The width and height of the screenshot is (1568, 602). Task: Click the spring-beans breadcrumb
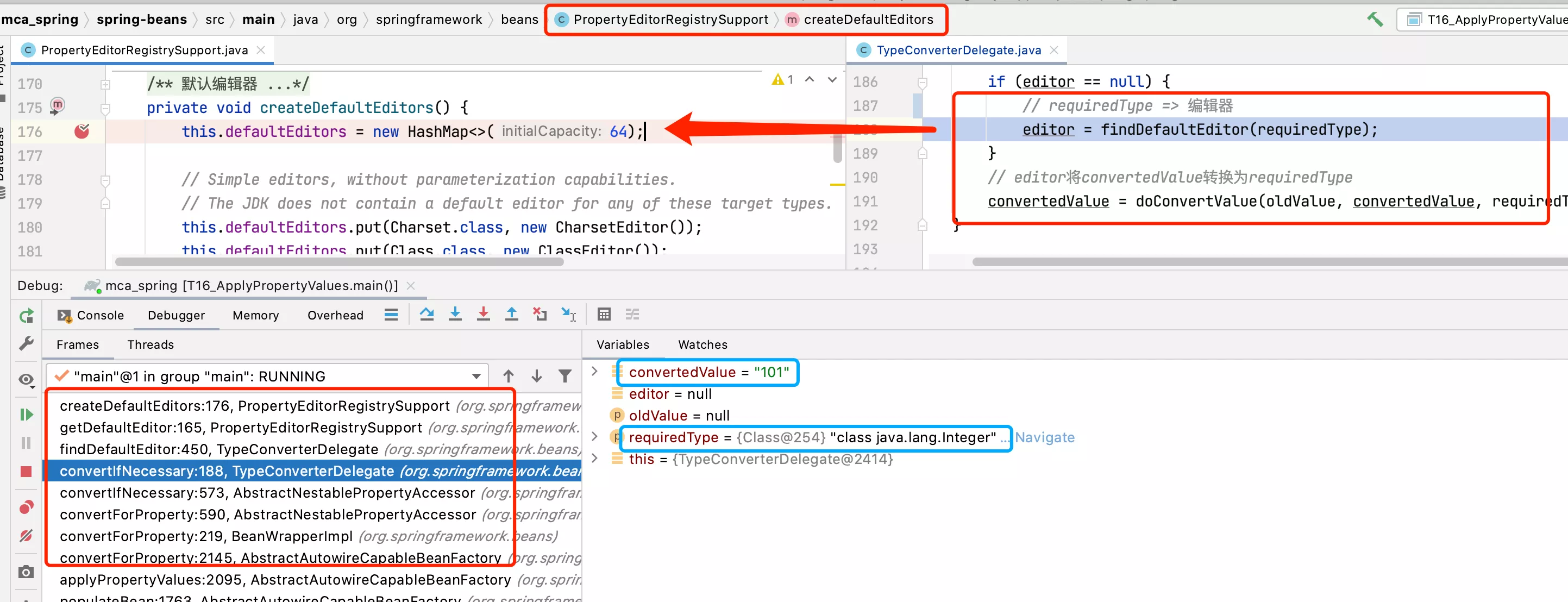[141, 20]
